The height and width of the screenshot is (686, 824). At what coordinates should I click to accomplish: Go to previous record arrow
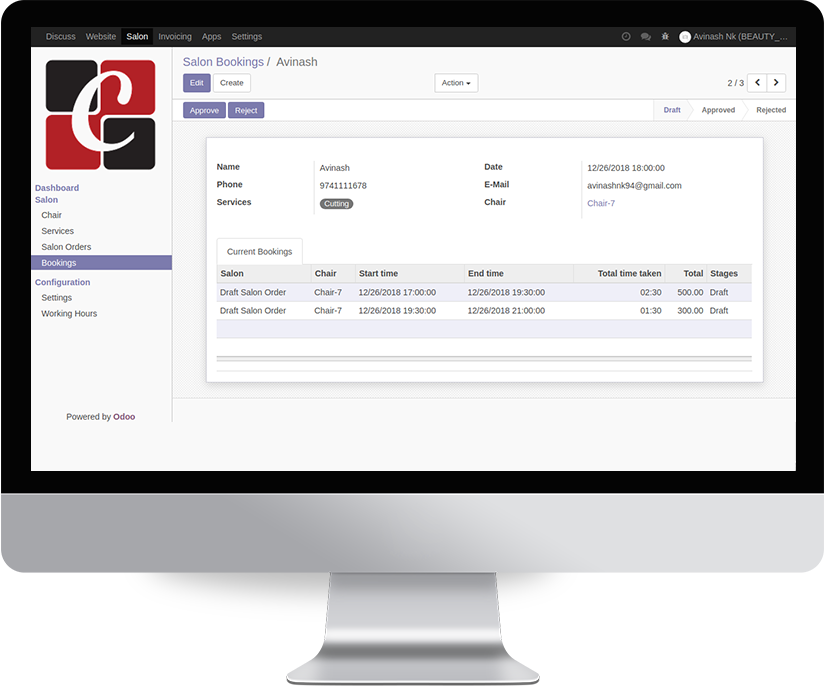point(757,83)
